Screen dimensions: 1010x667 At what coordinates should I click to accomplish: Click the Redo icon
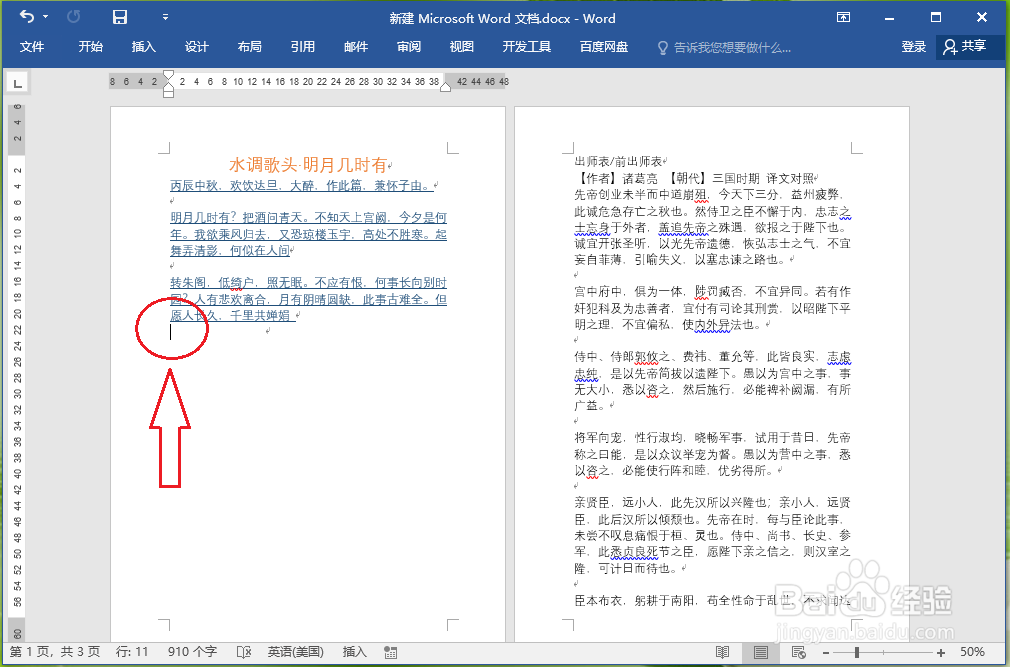(x=73, y=16)
